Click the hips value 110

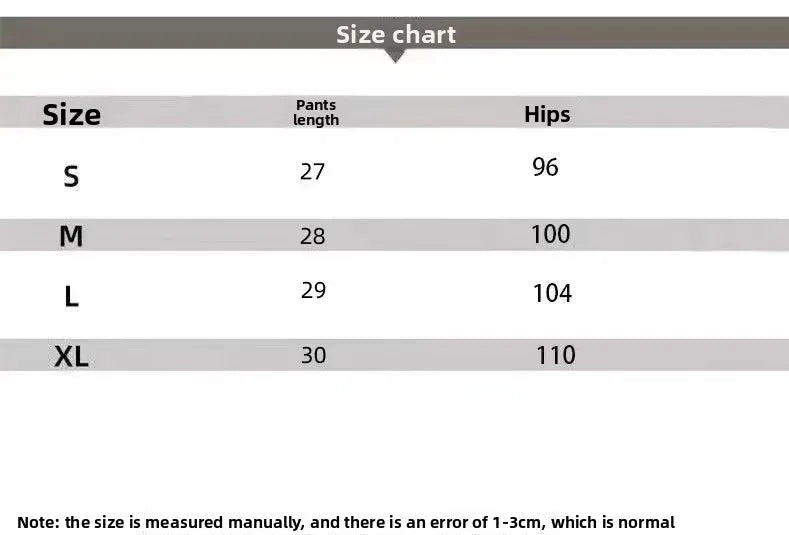coord(556,355)
